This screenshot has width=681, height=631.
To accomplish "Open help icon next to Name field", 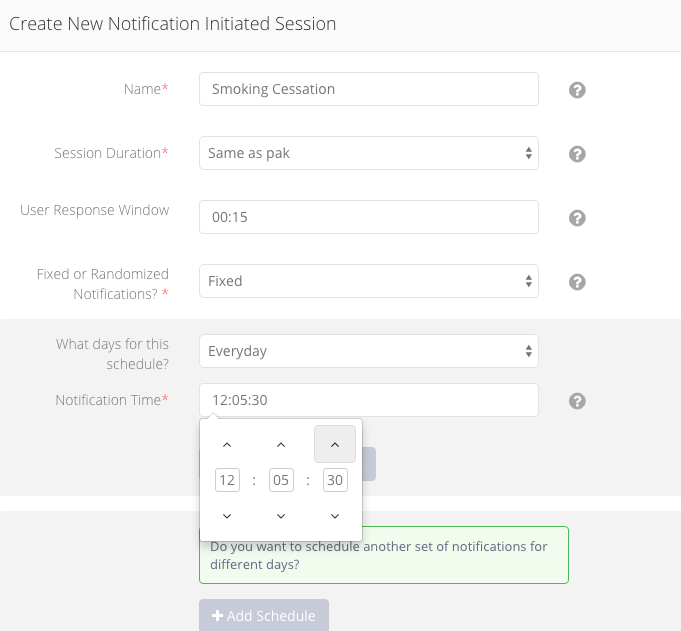I will (x=577, y=90).
